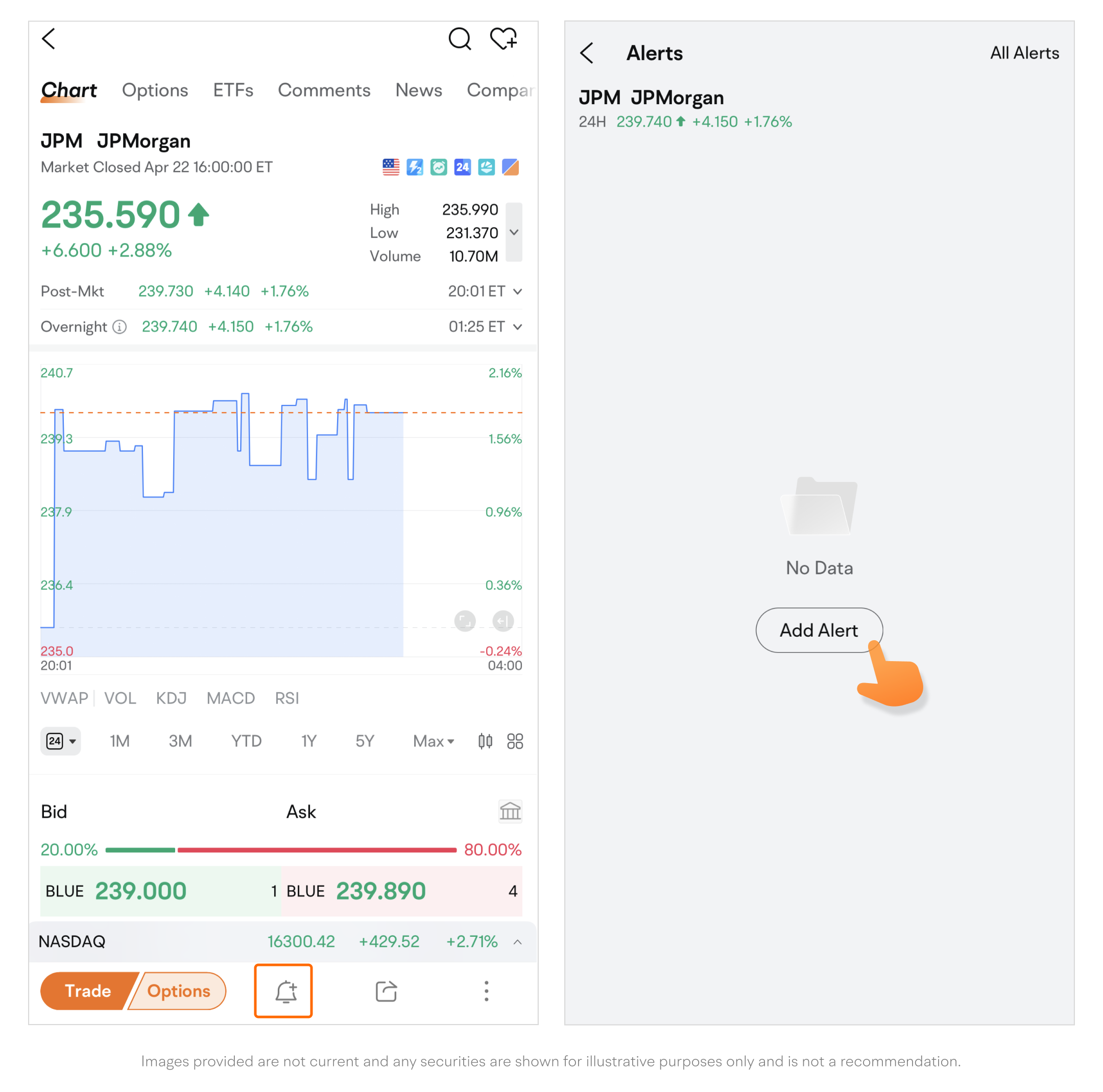Tap the share icon in bottom bar
The height and width of the screenshot is (1092, 1103).
(x=386, y=991)
